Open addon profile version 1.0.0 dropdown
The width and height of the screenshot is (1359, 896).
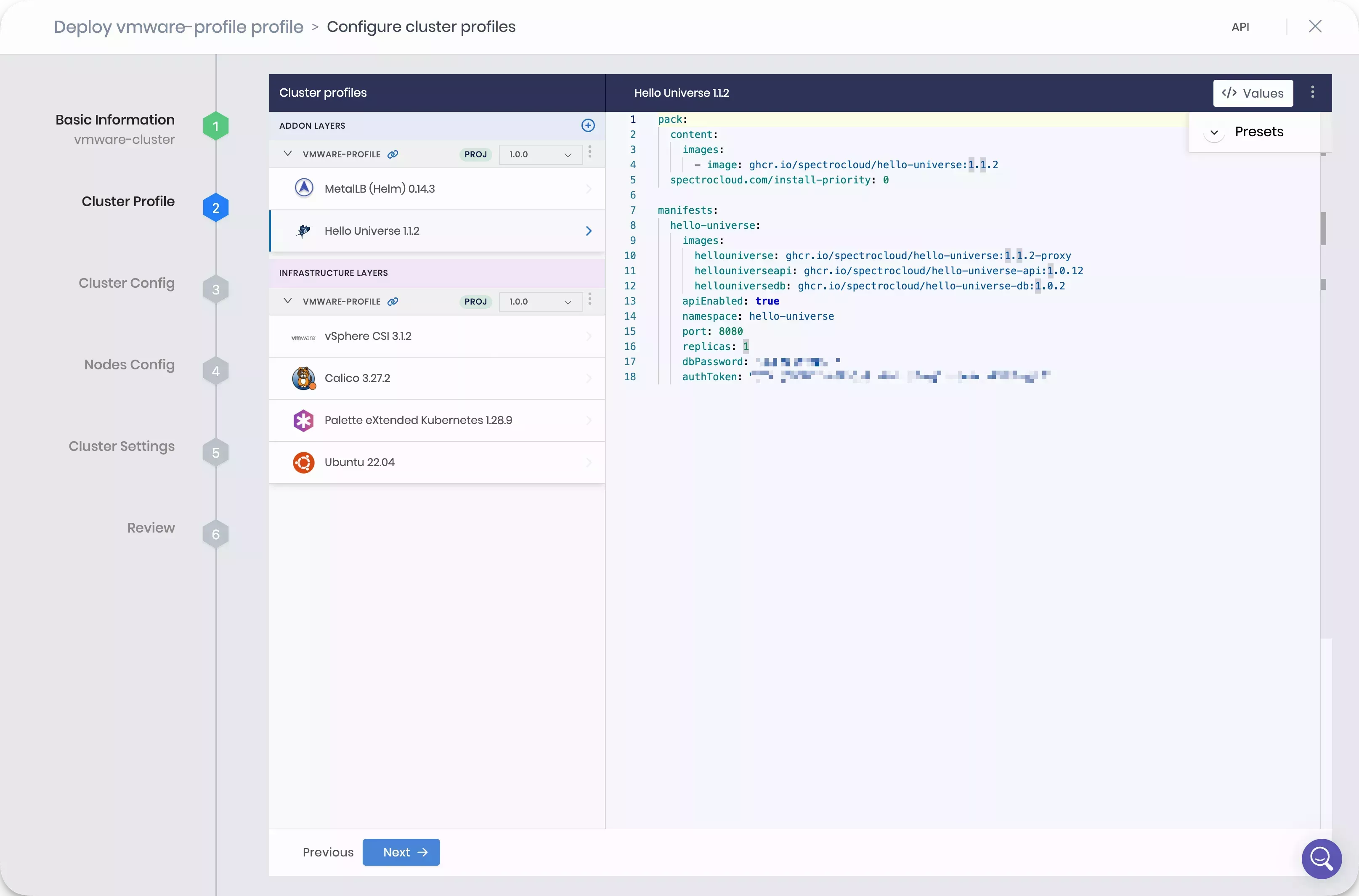[540, 154]
